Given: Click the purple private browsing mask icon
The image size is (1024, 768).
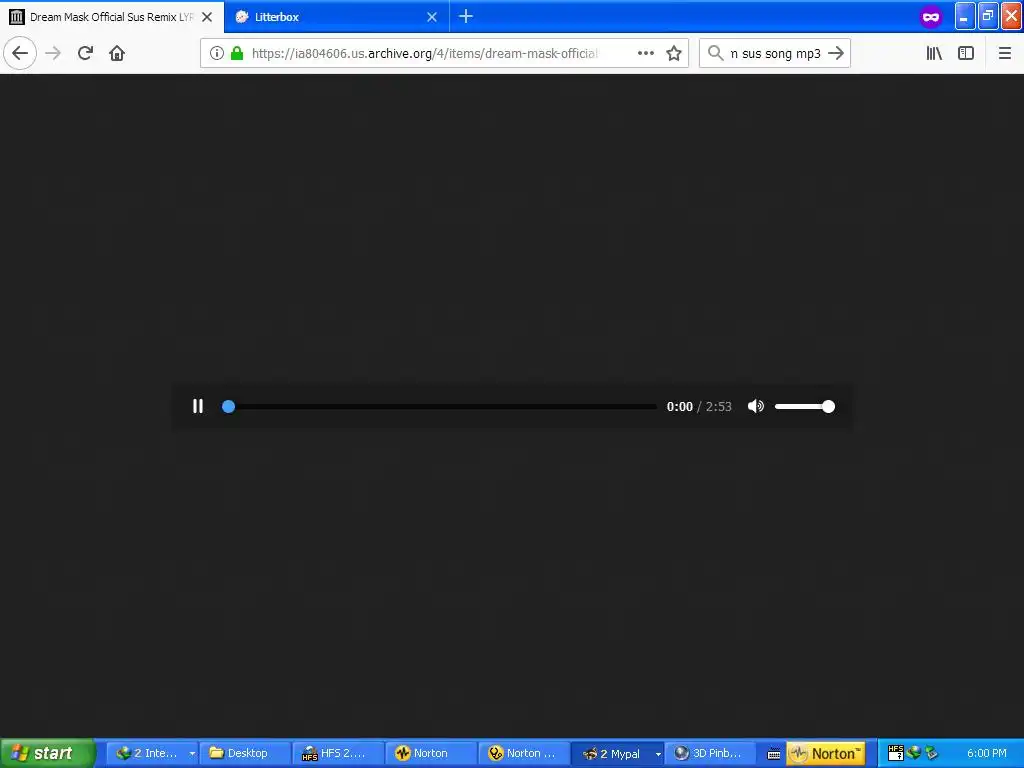Looking at the screenshot, I should [x=931, y=17].
